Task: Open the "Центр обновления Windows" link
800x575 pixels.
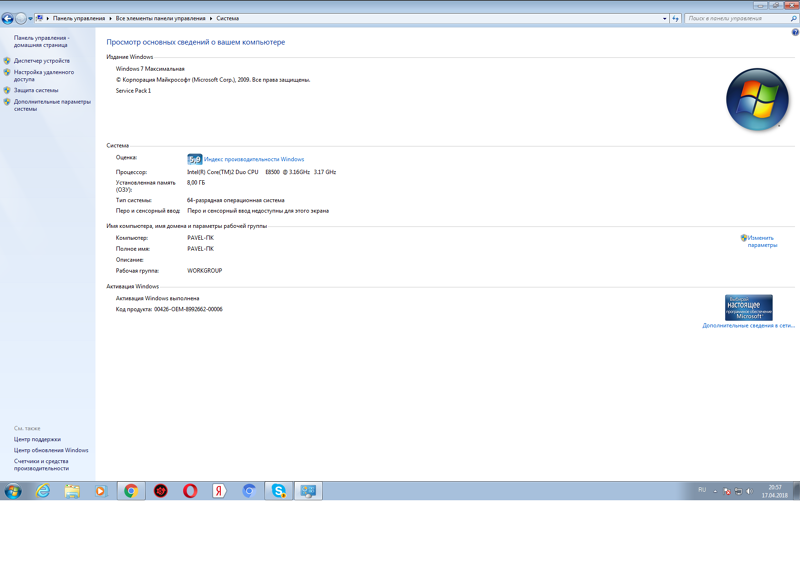Action: point(51,451)
